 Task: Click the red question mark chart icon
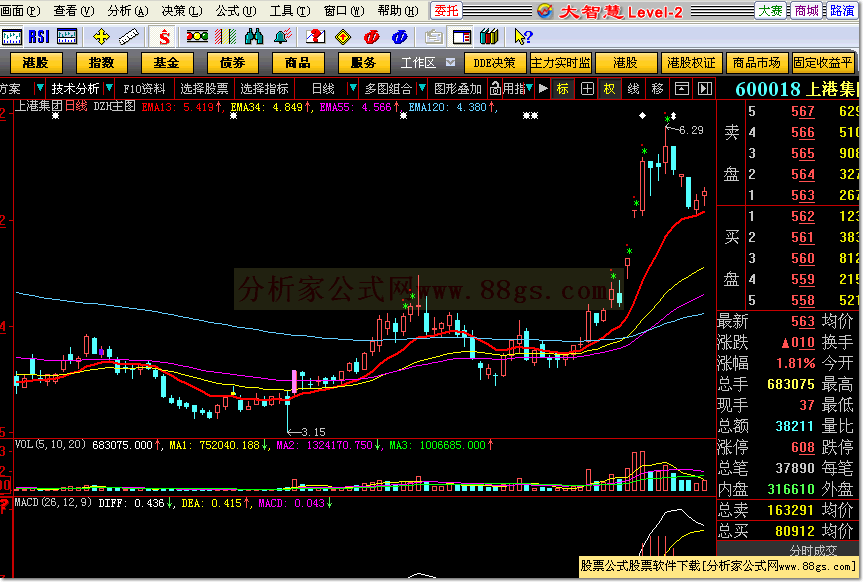[x=315, y=37]
